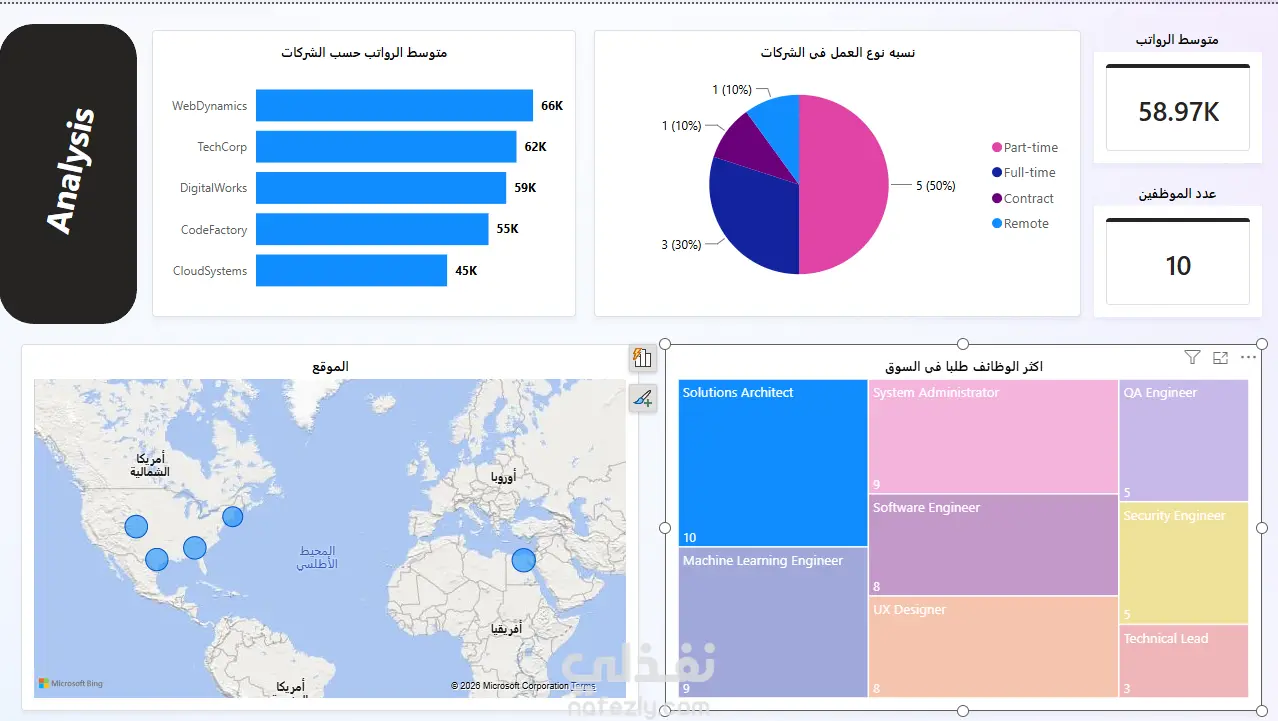Click the متوسط الرواتب حسب الشركات chart title
Image resolution: width=1278 pixels, height=721 pixels.
click(364, 52)
